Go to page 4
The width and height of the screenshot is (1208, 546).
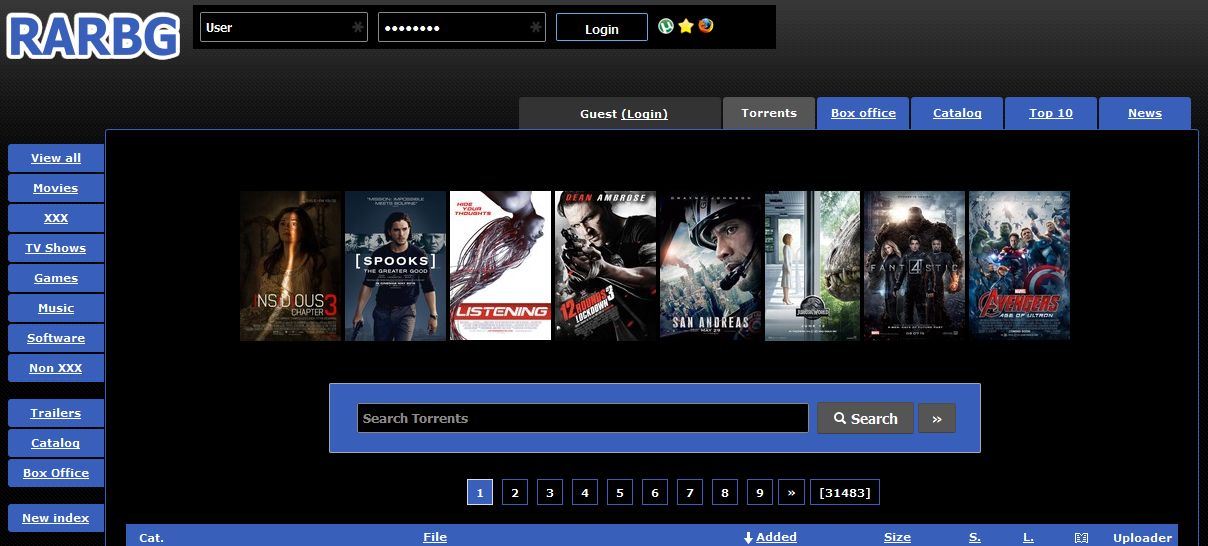585,492
